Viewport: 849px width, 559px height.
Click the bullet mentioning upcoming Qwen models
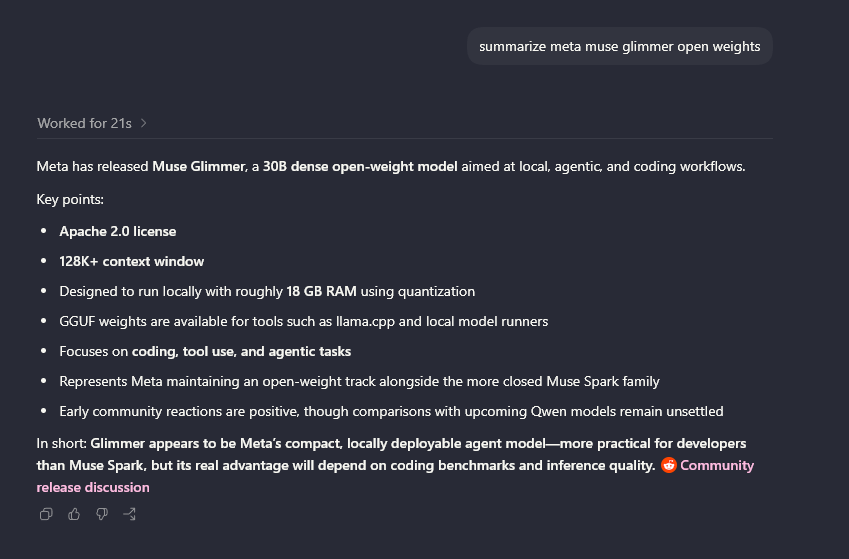391,411
